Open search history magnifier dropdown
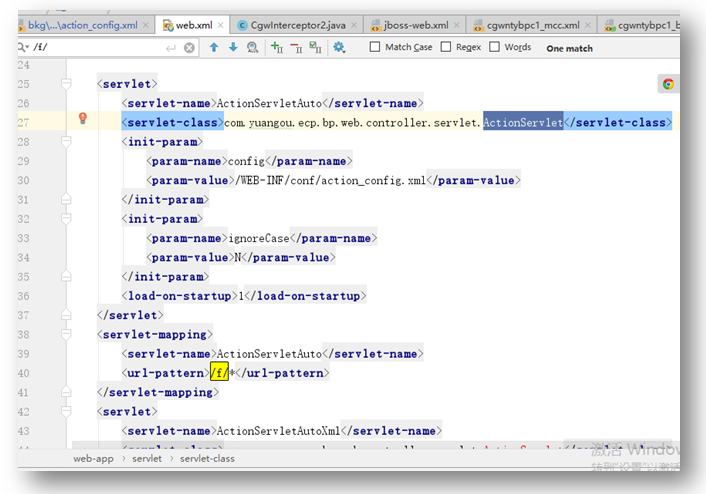706x494 pixels. click(23, 47)
